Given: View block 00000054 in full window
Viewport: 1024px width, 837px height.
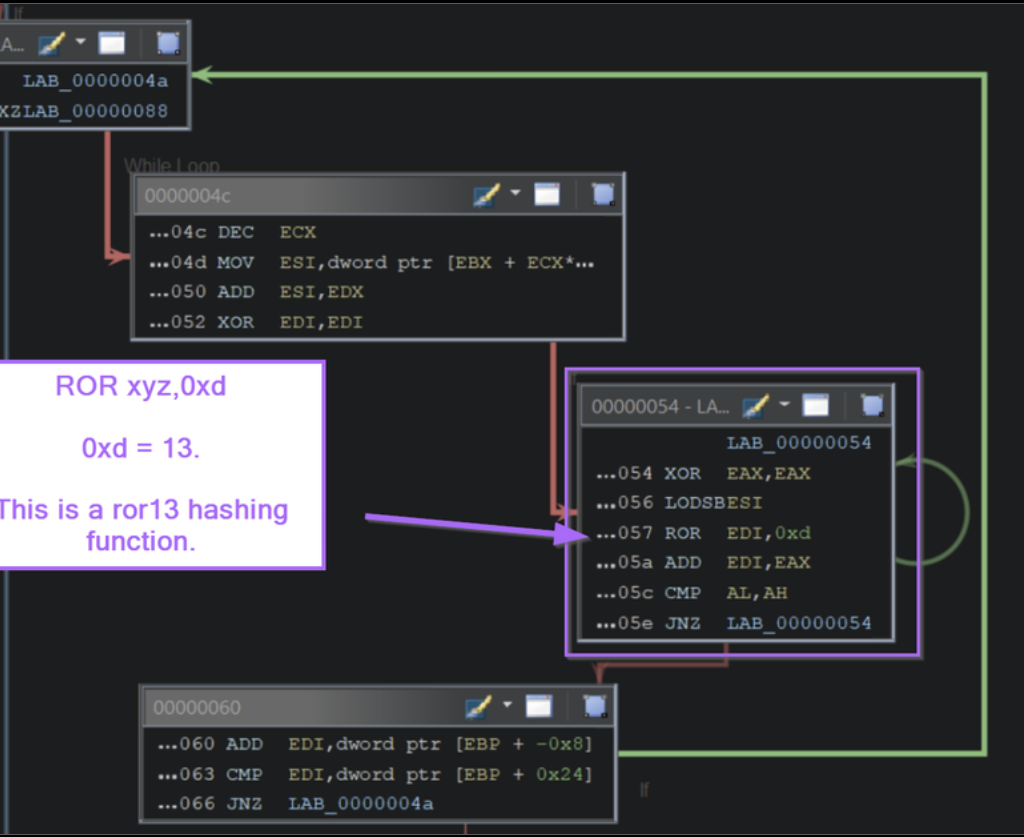Looking at the screenshot, I should coord(815,405).
